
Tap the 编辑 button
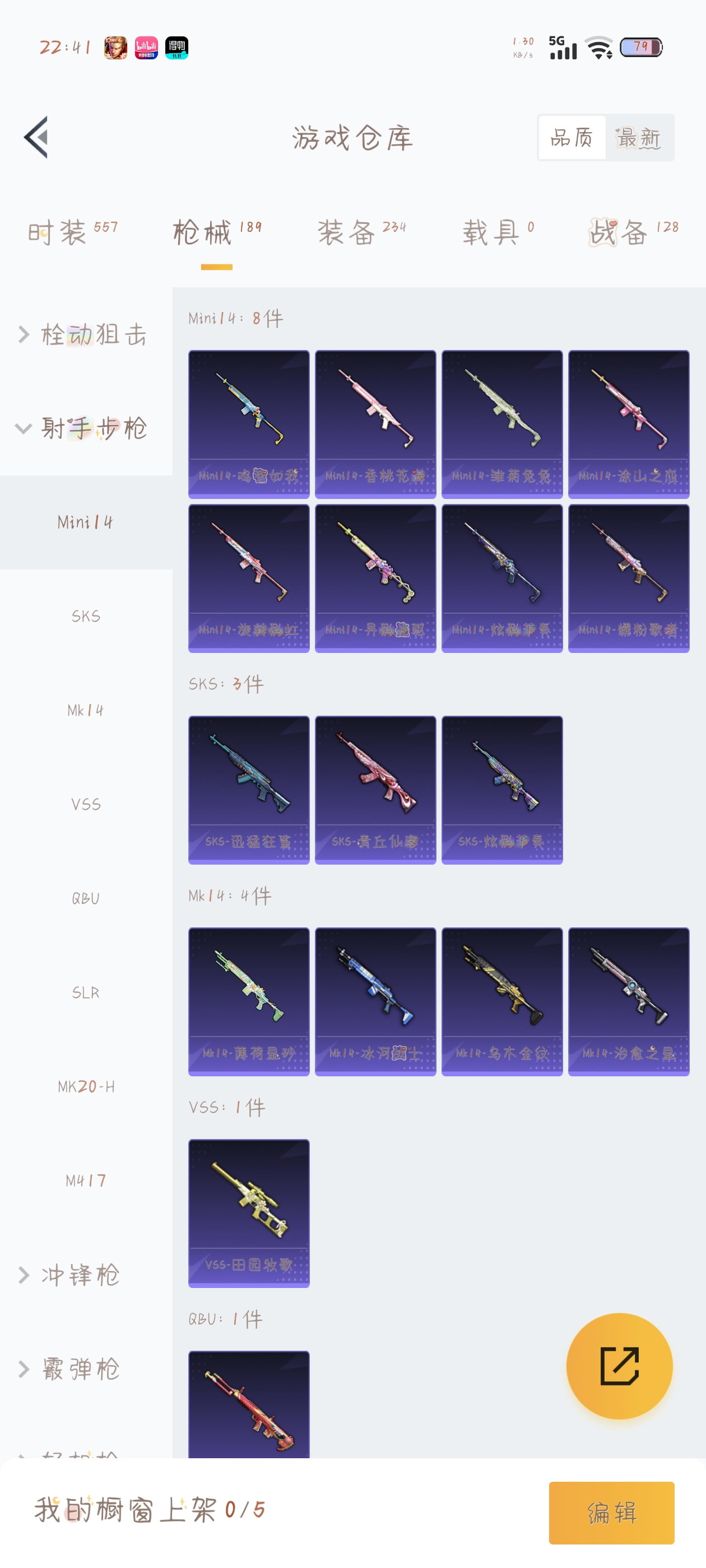pyautogui.click(x=611, y=1512)
